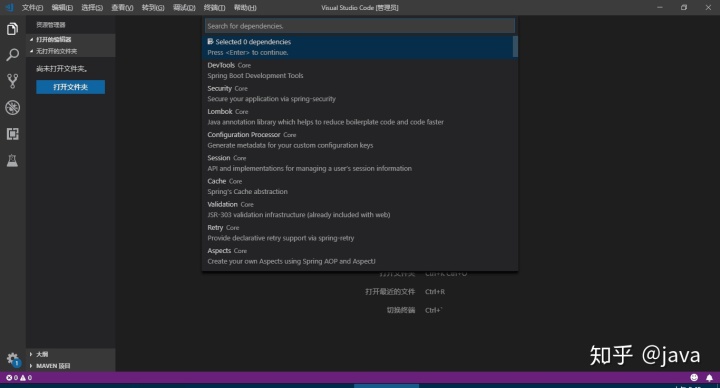This screenshot has height=388, width=720.
Task: Restore down the VS Code window
Action: coord(684,7)
